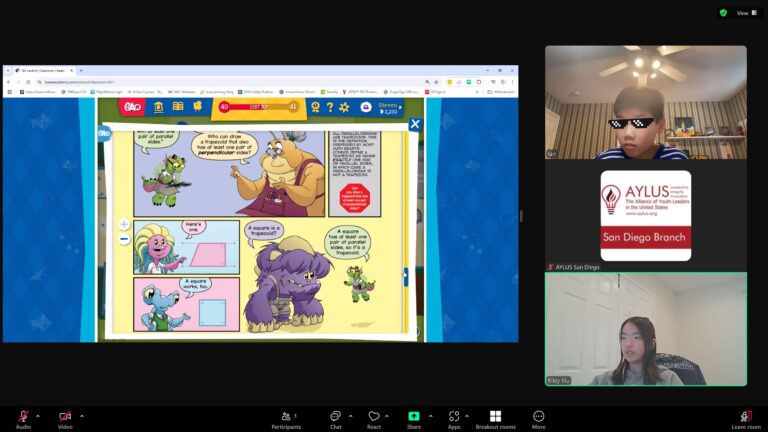Click the red BA Beast Academy logo

(x=132, y=107)
